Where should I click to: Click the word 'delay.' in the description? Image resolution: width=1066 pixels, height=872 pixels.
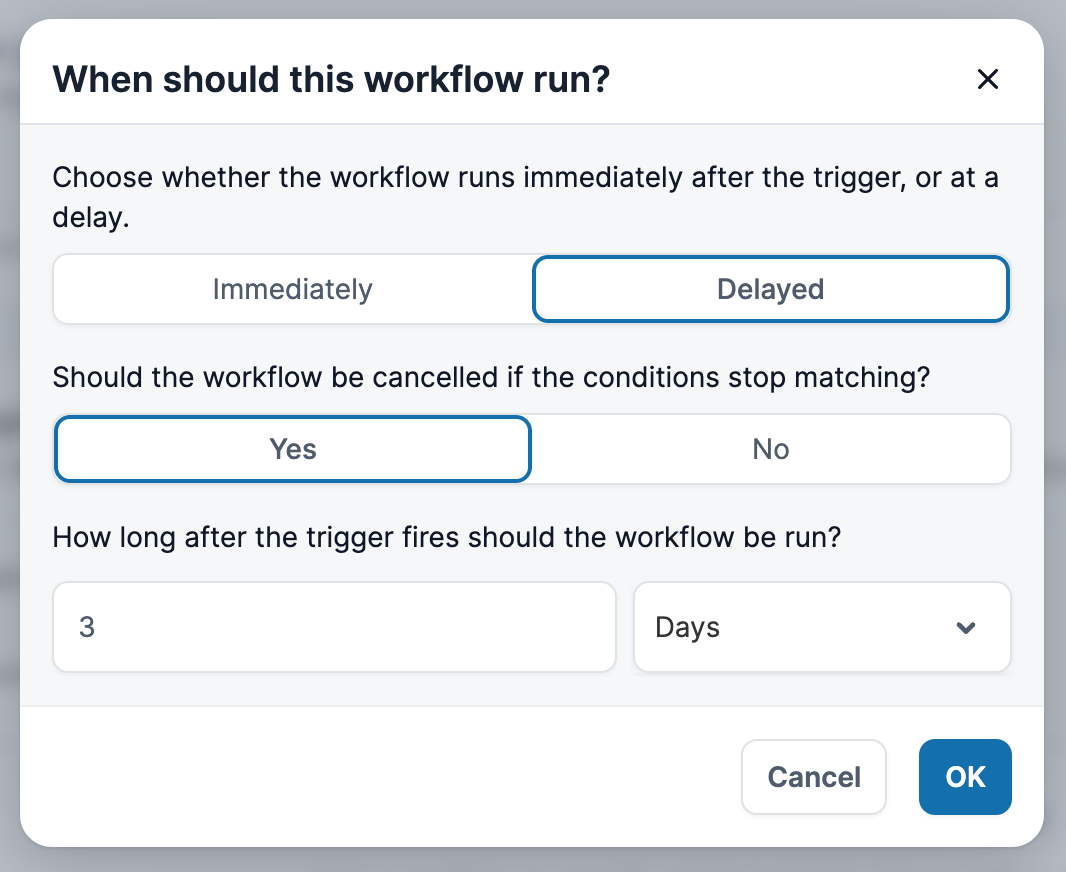tap(90, 218)
